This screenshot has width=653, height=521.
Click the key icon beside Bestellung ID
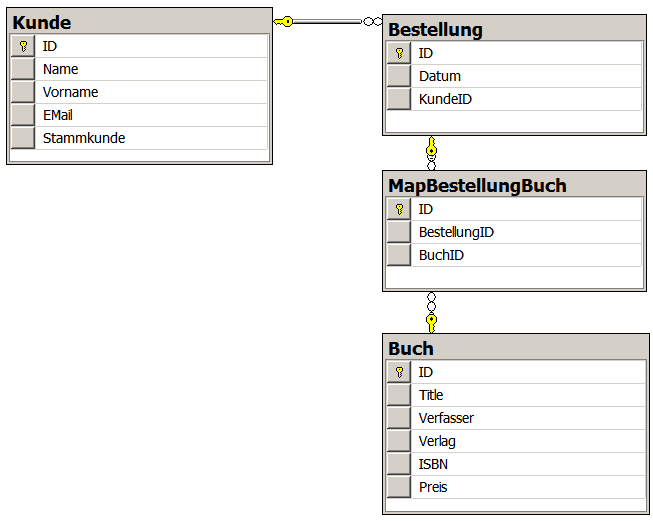[x=399, y=53]
